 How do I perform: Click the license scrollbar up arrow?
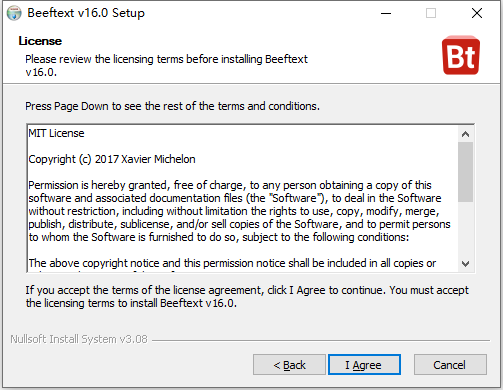coord(465,134)
